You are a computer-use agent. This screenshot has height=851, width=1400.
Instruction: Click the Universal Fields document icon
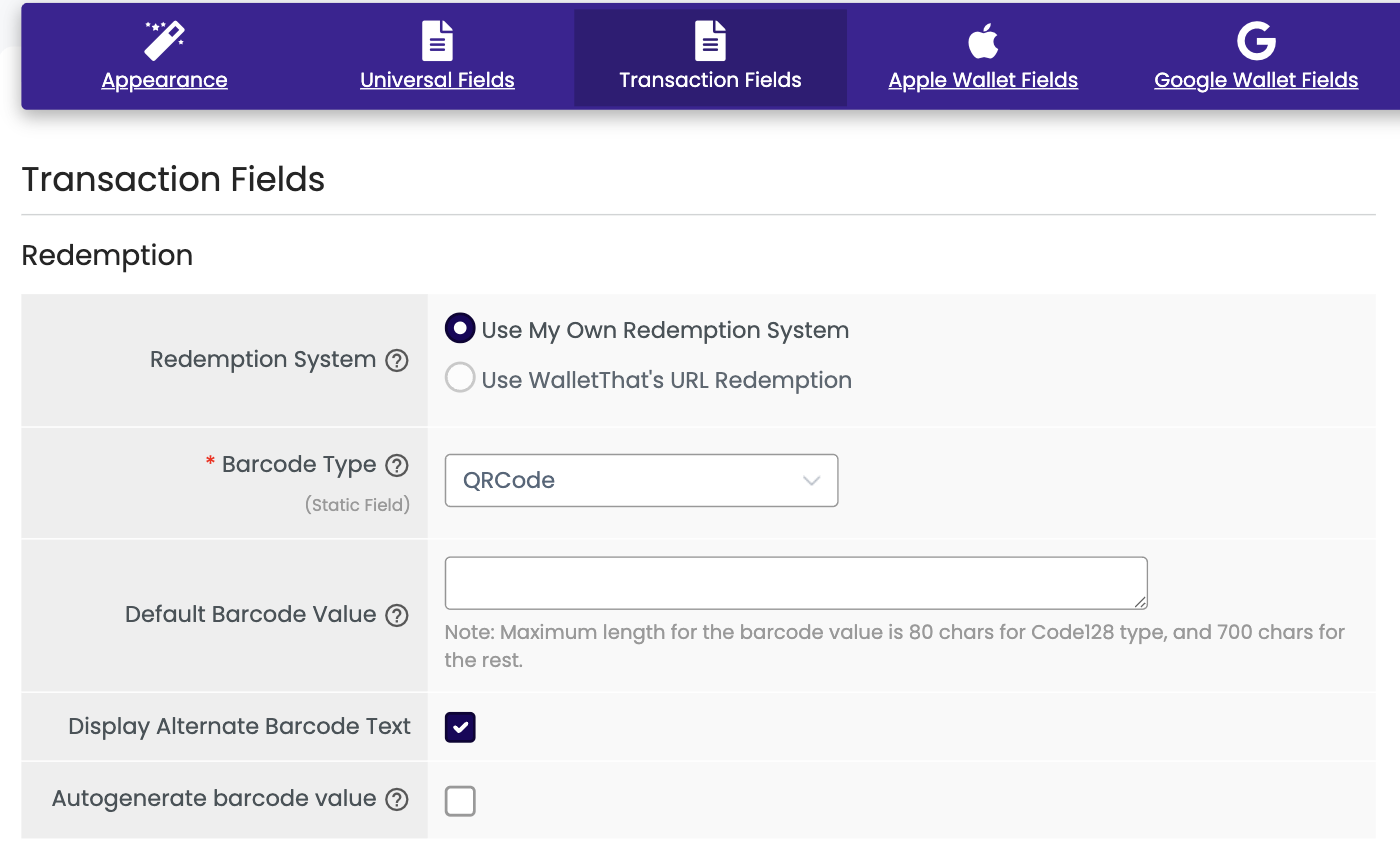(437, 41)
